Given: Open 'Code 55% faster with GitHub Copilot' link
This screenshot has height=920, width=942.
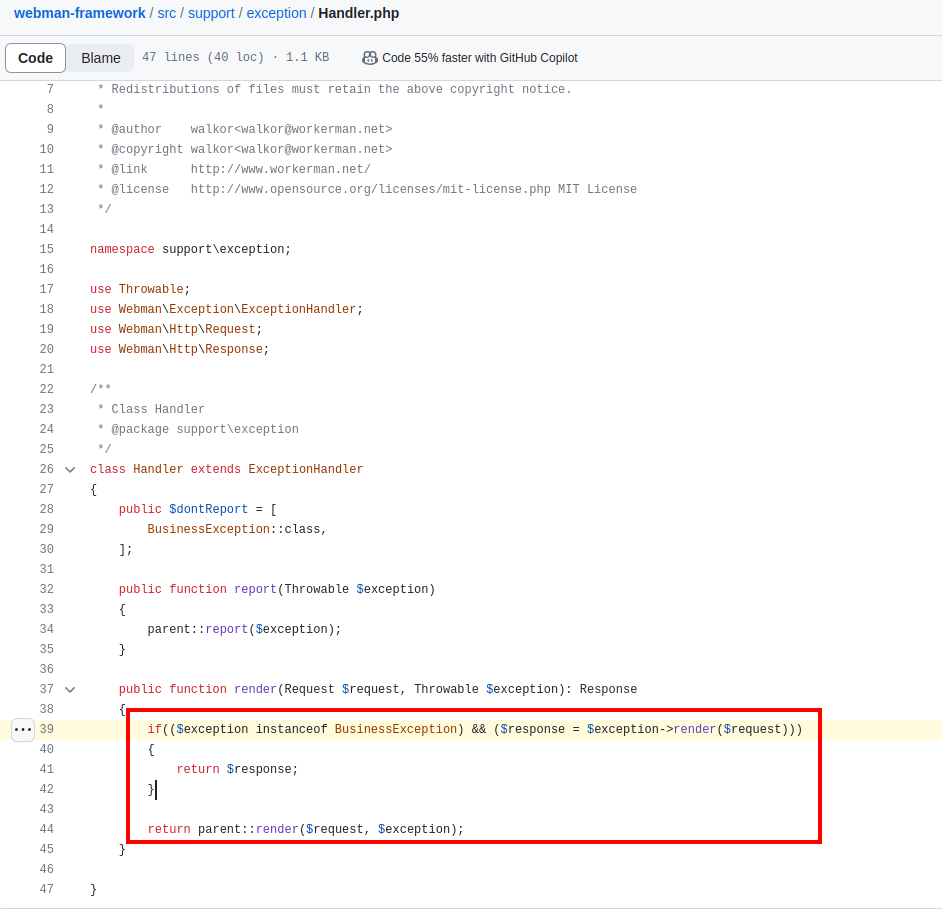Looking at the screenshot, I should coord(479,58).
